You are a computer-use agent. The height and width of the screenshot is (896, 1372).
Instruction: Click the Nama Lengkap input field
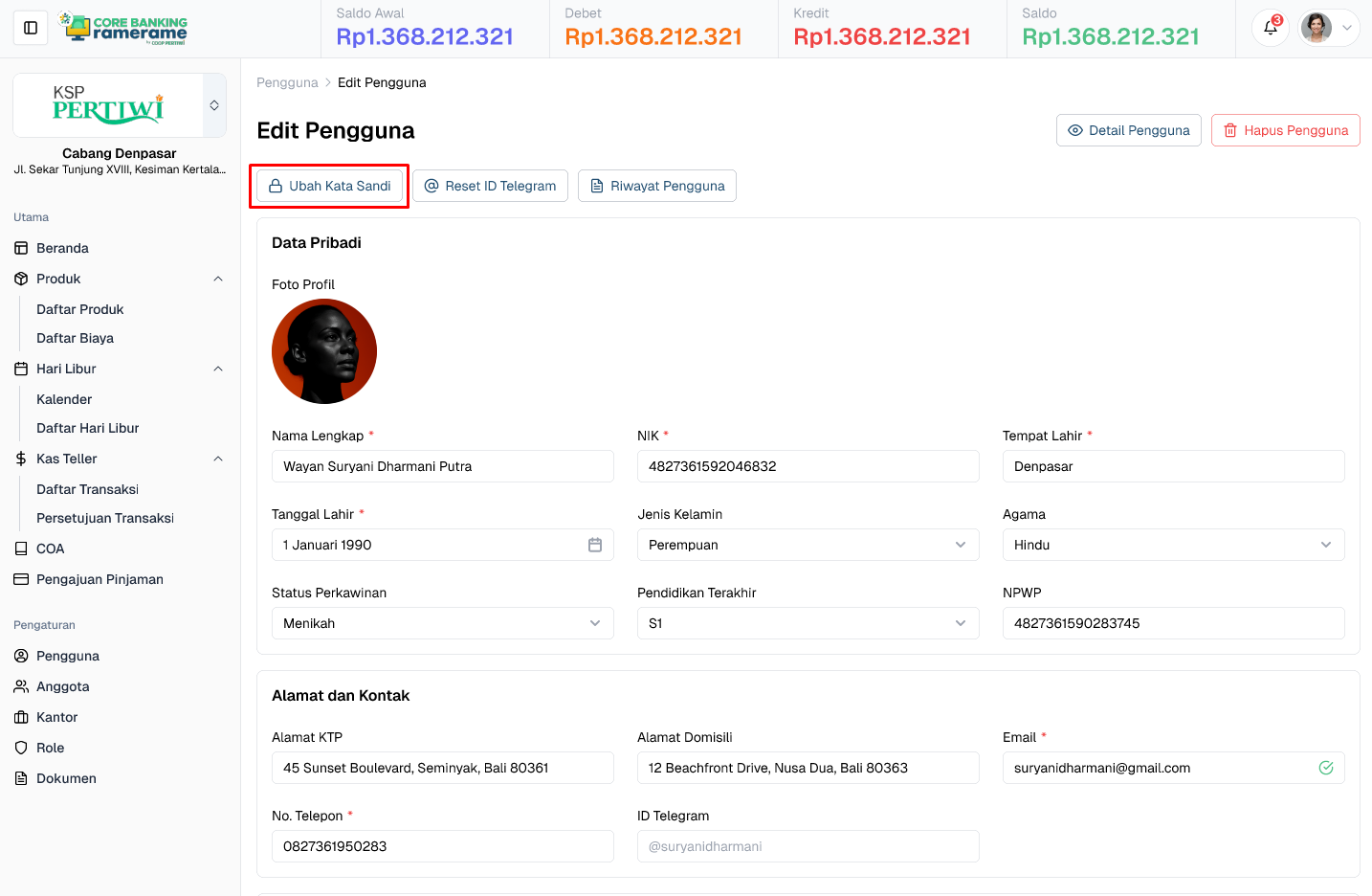pos(442,466)
